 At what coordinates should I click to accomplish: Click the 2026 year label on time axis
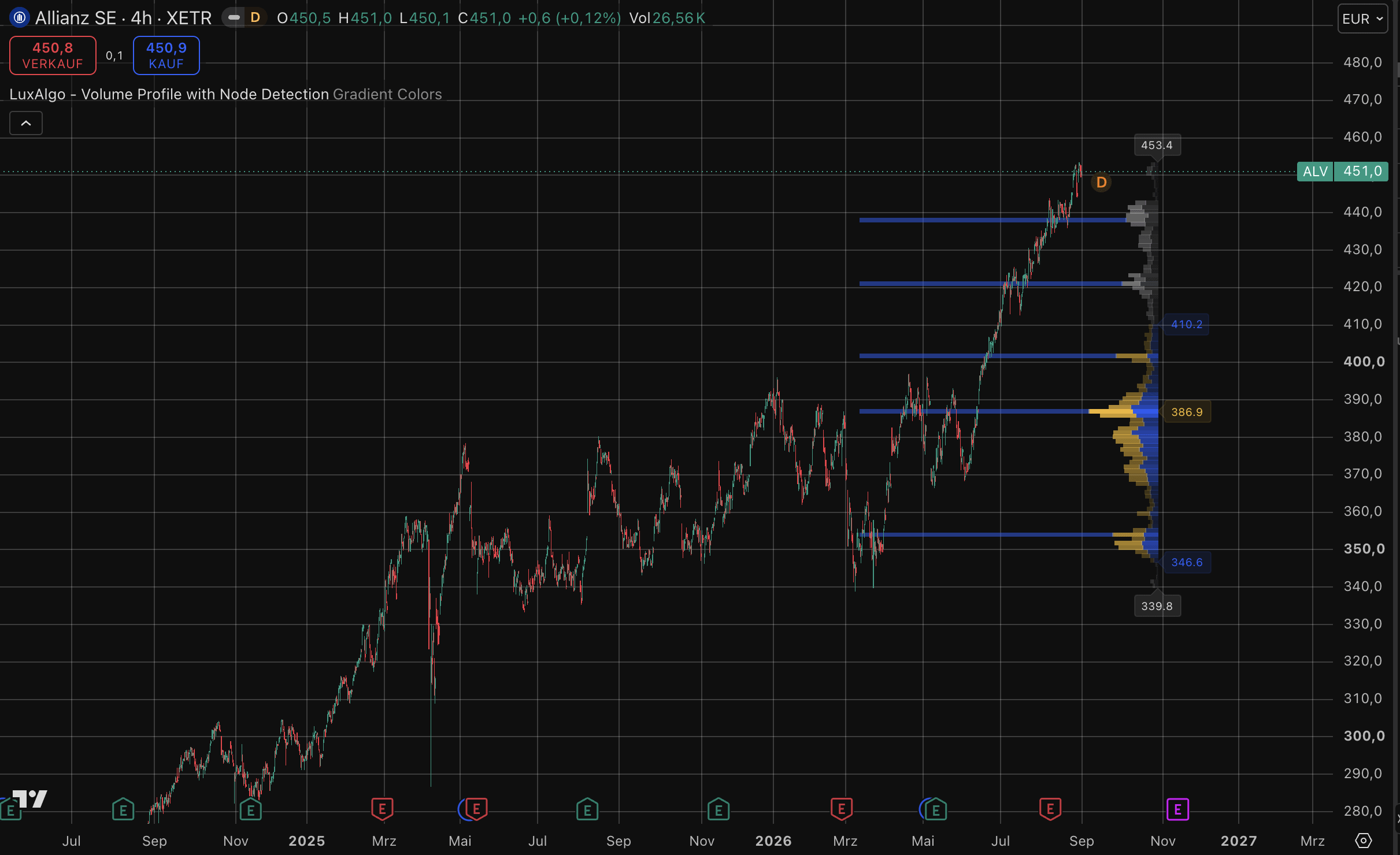[x=773, y=841]
